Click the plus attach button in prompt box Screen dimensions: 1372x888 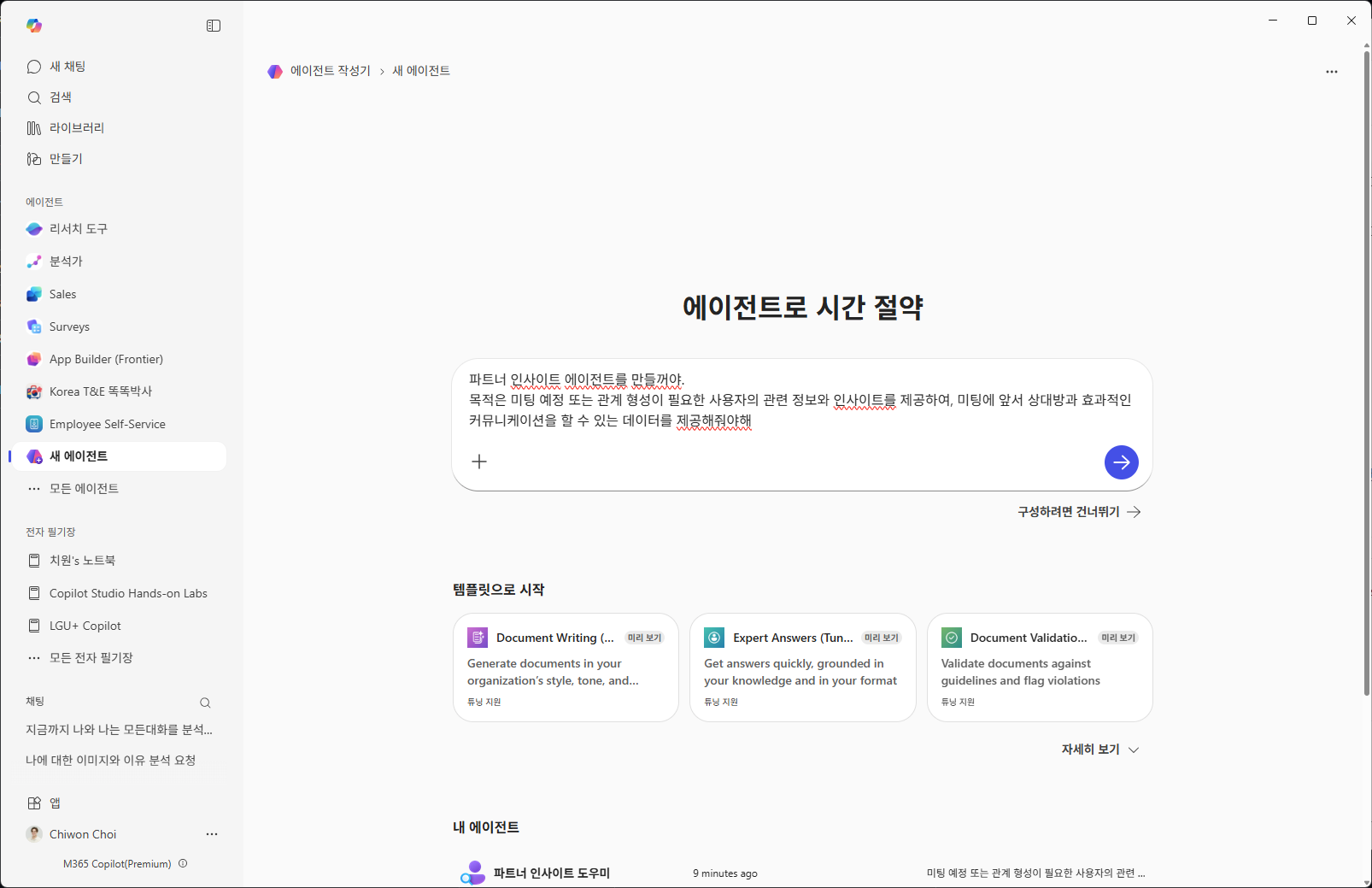pyautogui.click(x=479, y=462)
